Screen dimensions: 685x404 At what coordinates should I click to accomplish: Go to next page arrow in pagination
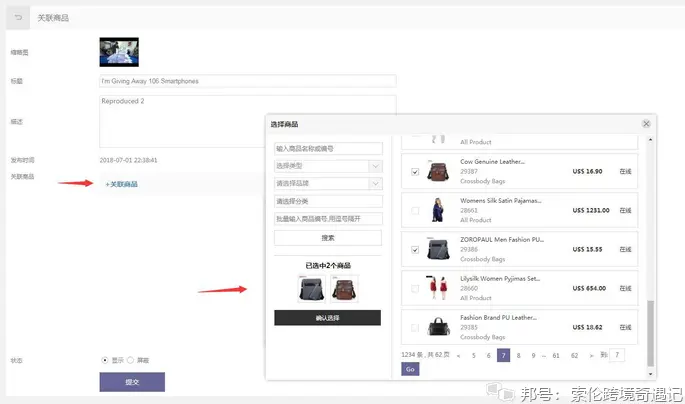(591, 355)
